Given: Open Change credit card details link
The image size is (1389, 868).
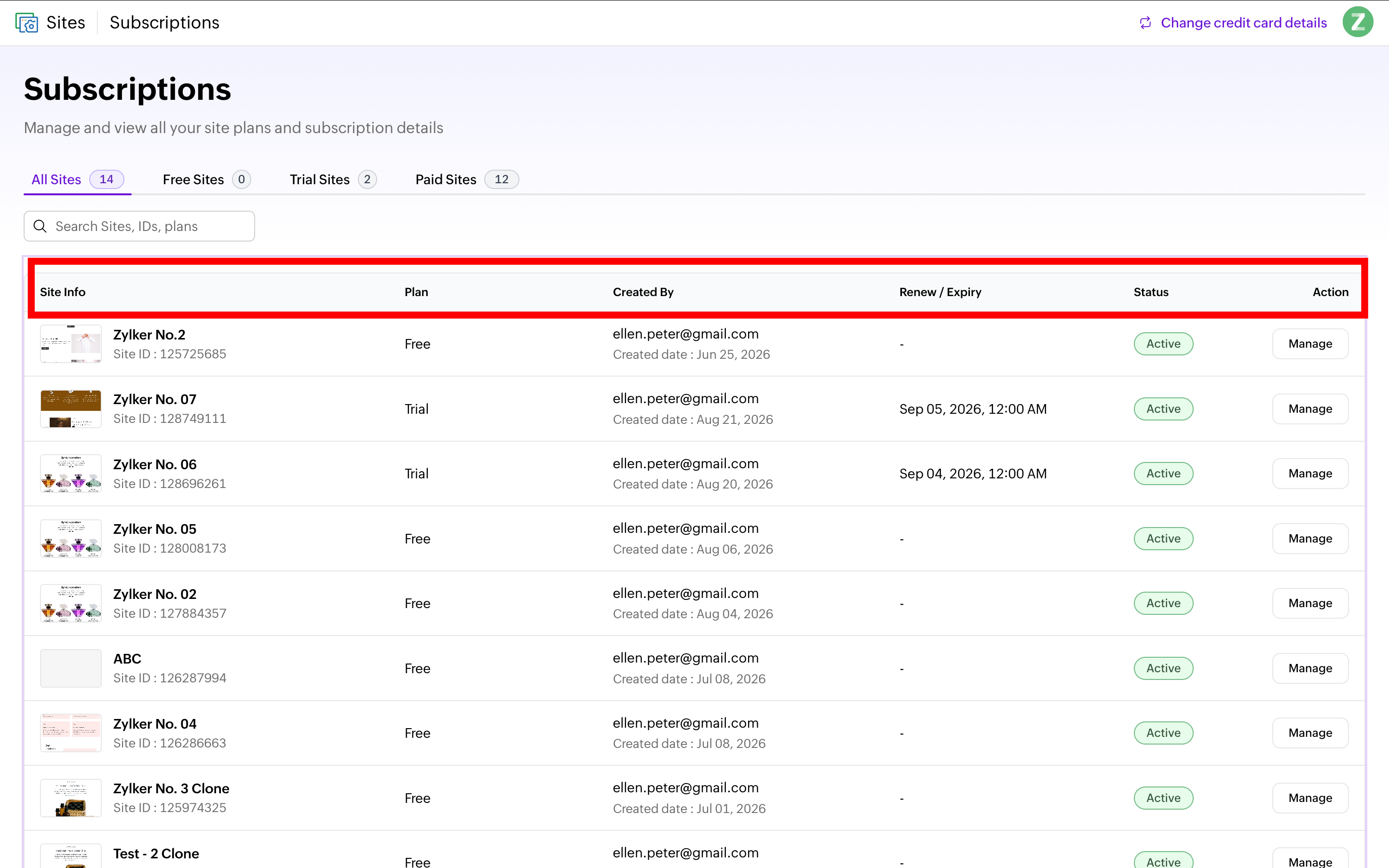Looking at the screenshot, I should (1243, 22).
